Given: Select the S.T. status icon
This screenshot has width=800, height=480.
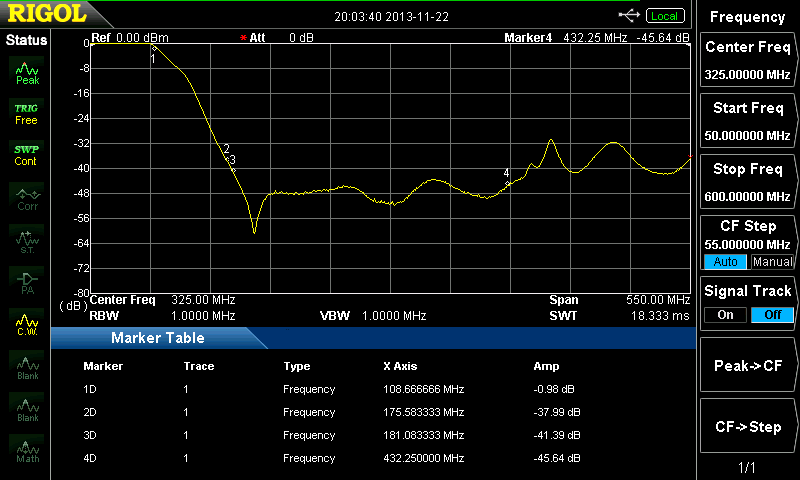Looking at the screenshot, I should [27, 239].
